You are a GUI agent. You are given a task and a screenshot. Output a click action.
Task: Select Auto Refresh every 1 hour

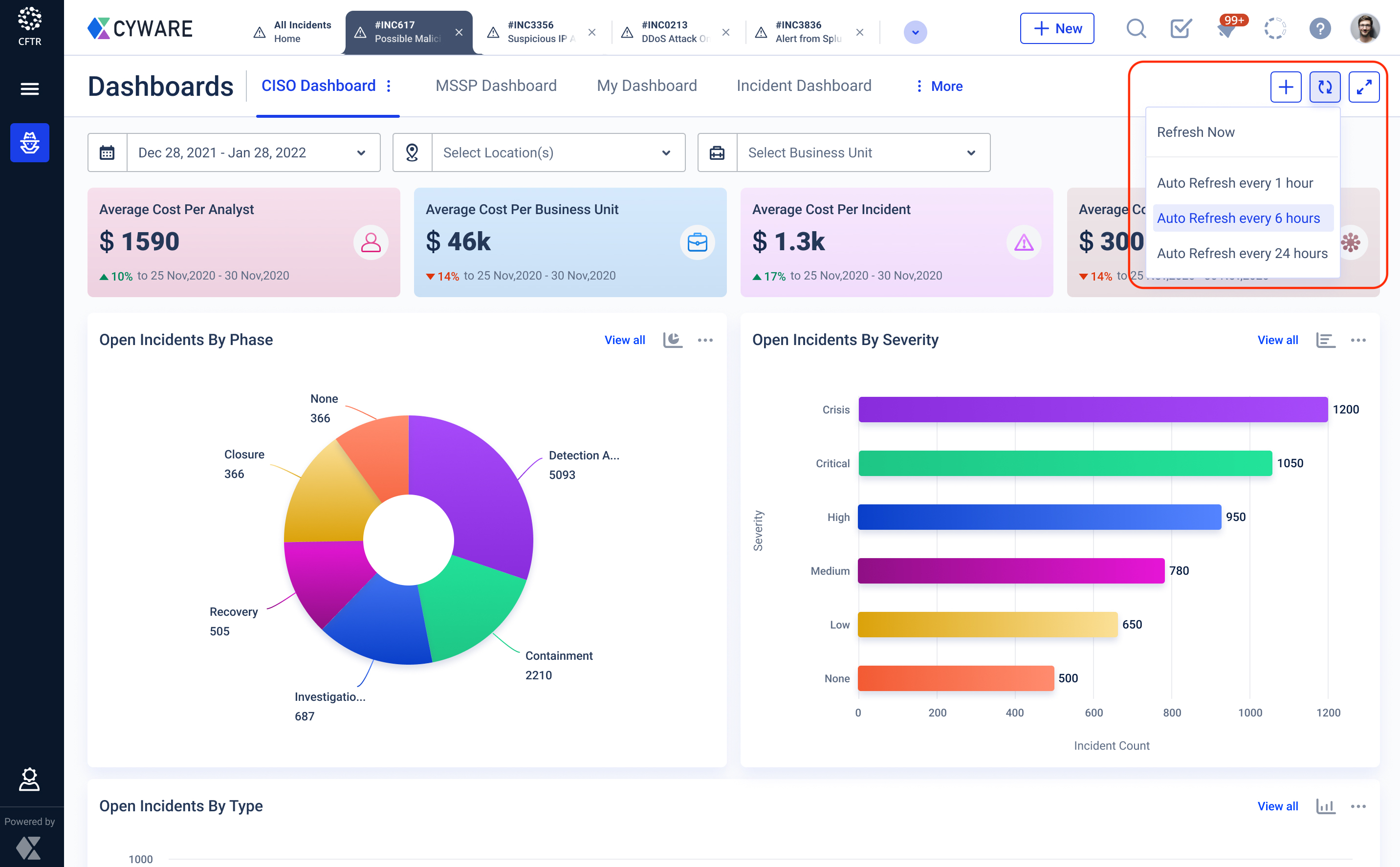pos(1235,183)
